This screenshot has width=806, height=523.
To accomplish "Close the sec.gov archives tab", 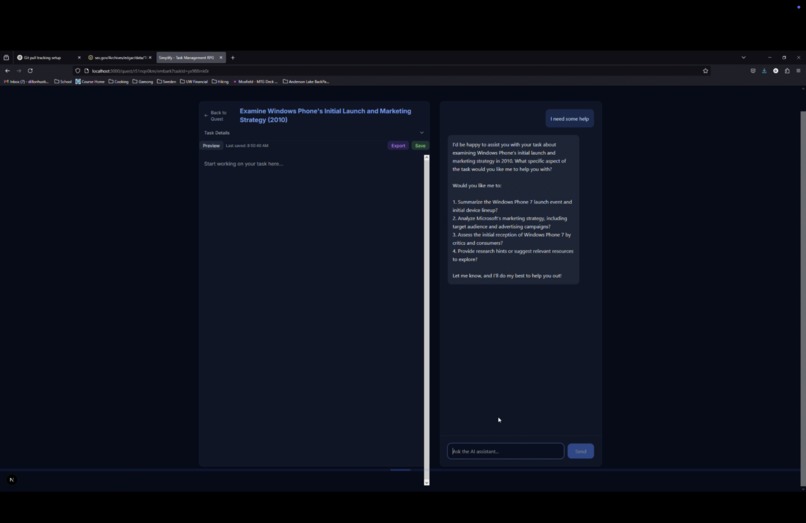I will point(150,58).
